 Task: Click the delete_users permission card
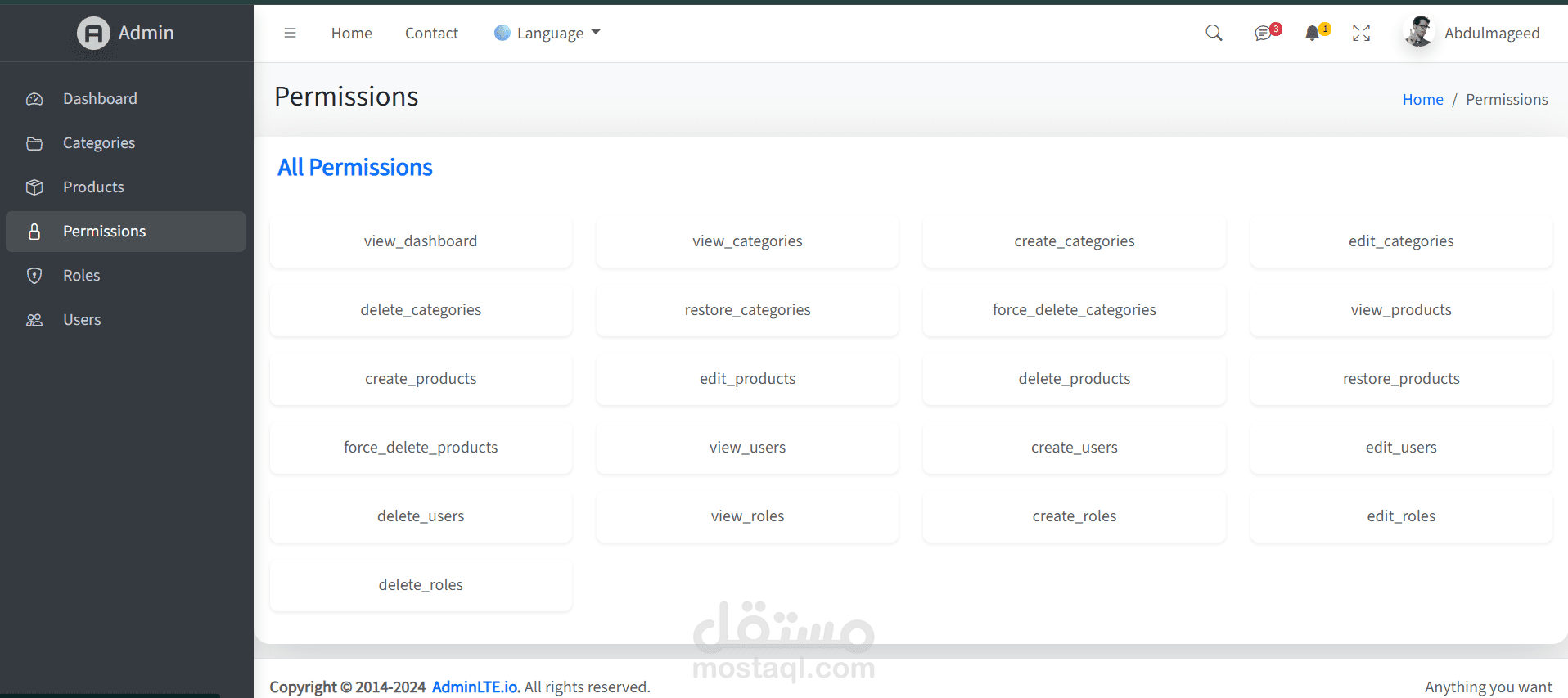(x=421, y=516)
